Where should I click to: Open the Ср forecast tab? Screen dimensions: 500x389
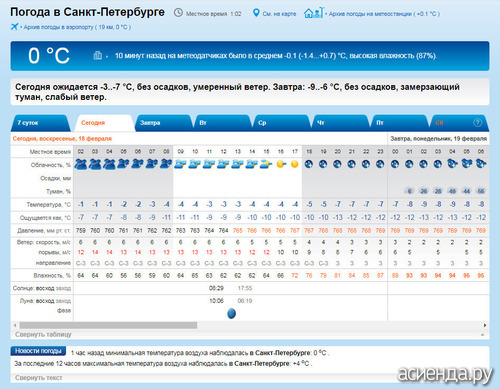point(282,123)
